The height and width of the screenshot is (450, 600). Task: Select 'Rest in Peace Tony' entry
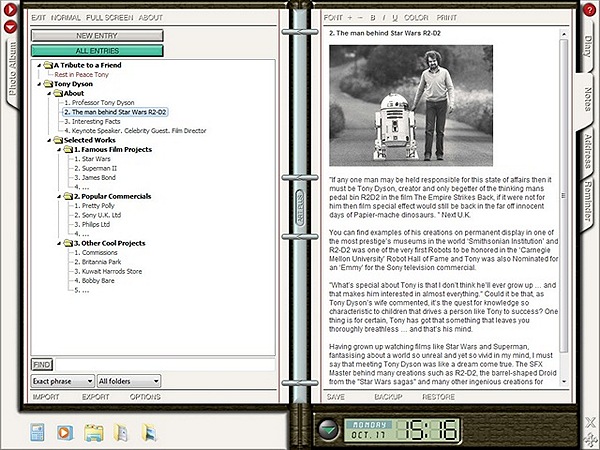click(x=82, y=75)
